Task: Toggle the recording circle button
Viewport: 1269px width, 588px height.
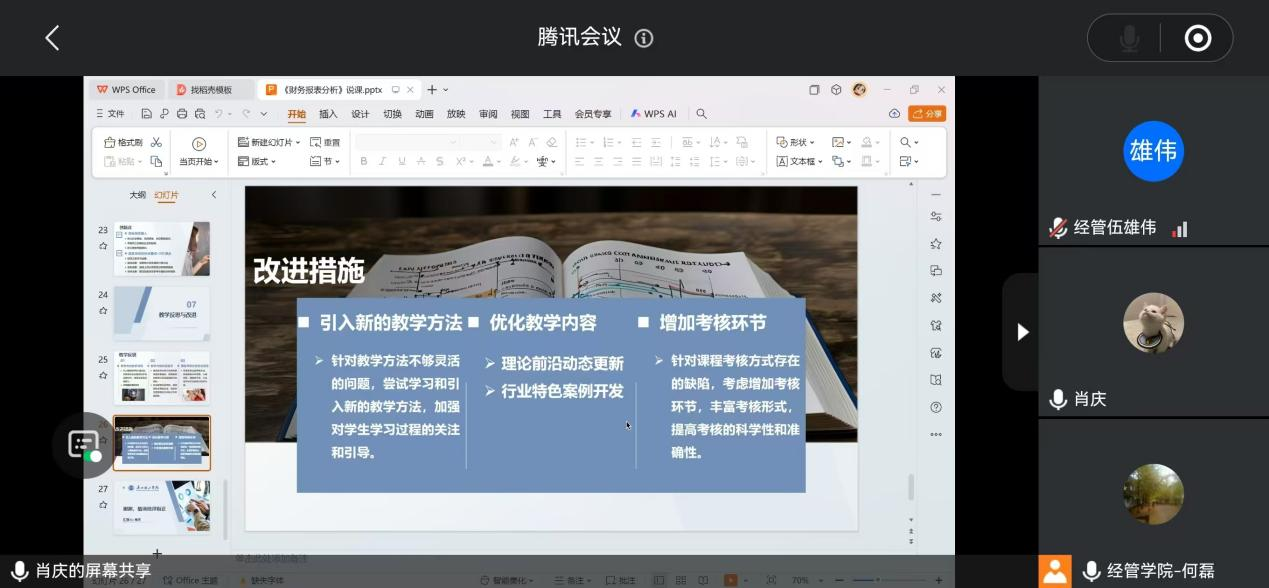Action: 1197,38
